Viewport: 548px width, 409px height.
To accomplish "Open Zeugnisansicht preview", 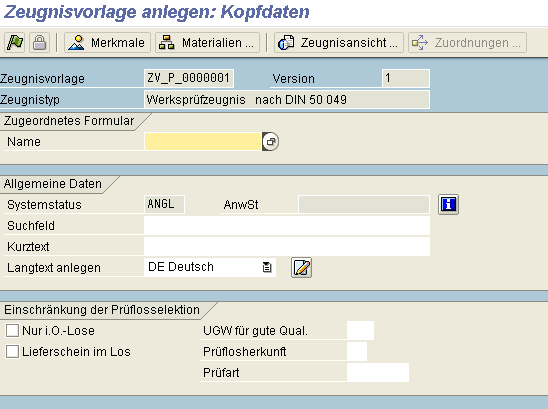I will pyautogui.click(x=339, y=43).
